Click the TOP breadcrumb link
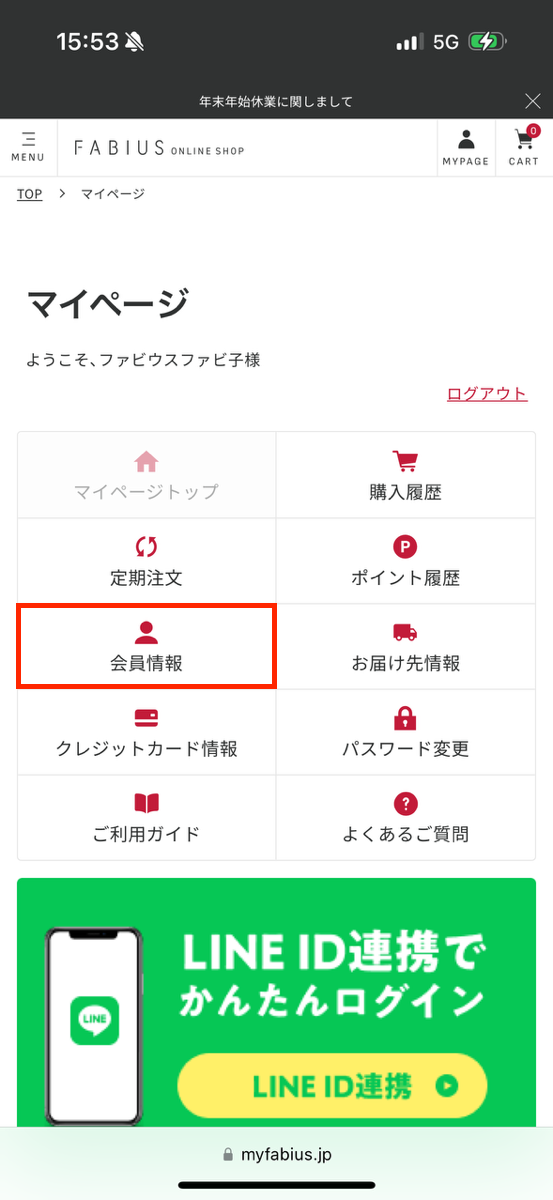553x1200 pixels. coord(29,194)
